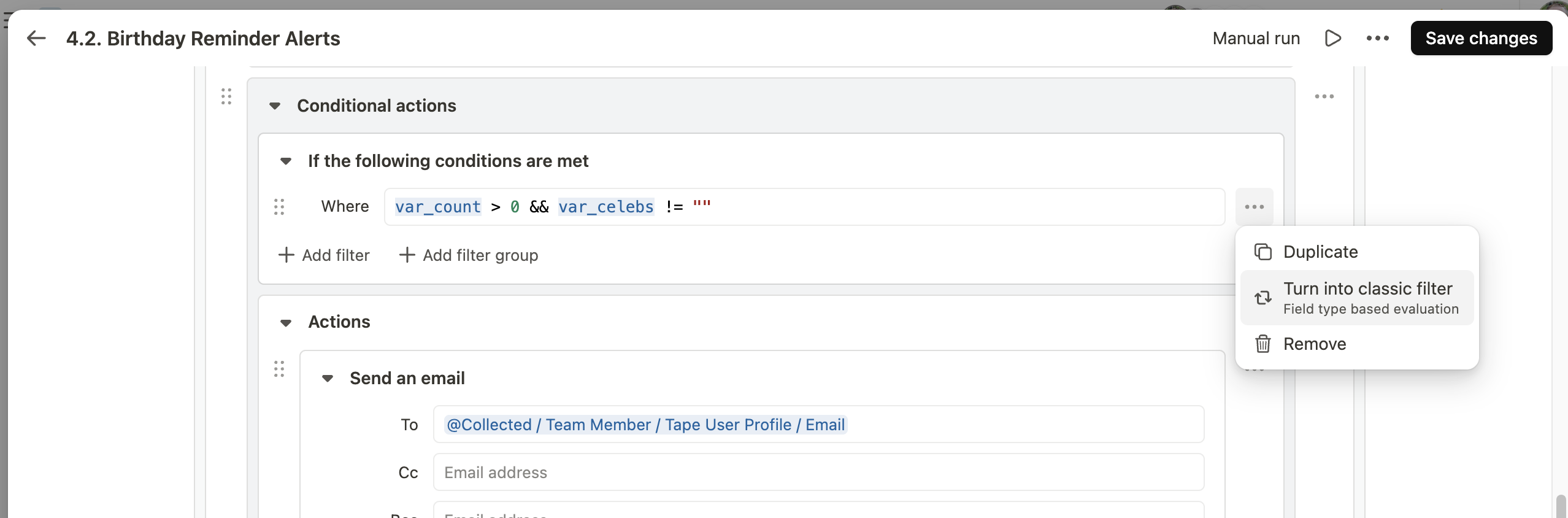Select Remove from the context menu
The height and width of the screenshot is (518, 1568).
[x=1314, y=344]
